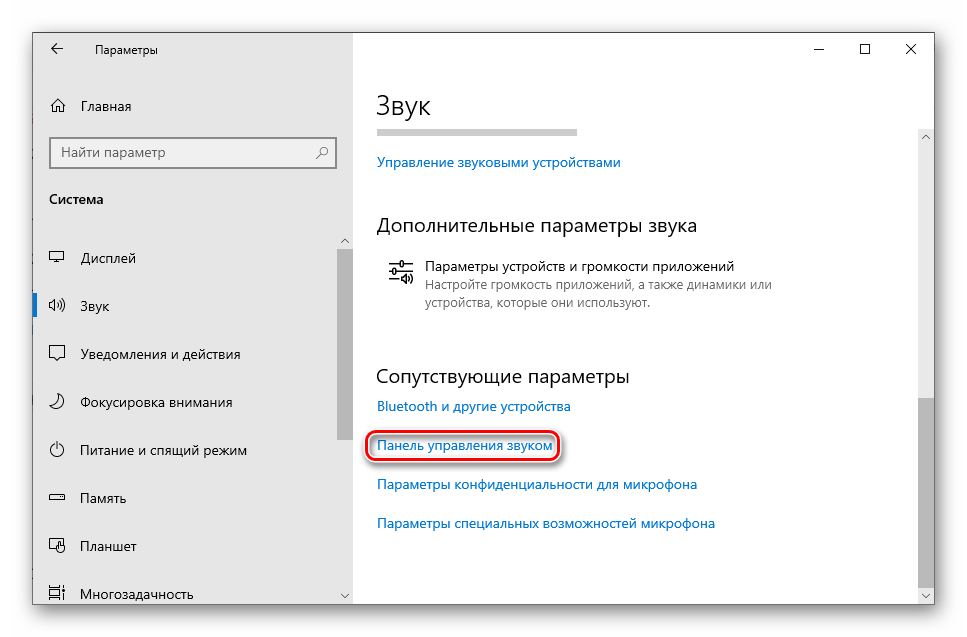Click the back arrow icon
Image resolution: width=967 pixels, height=637 pixels.
tap(57, 49)
